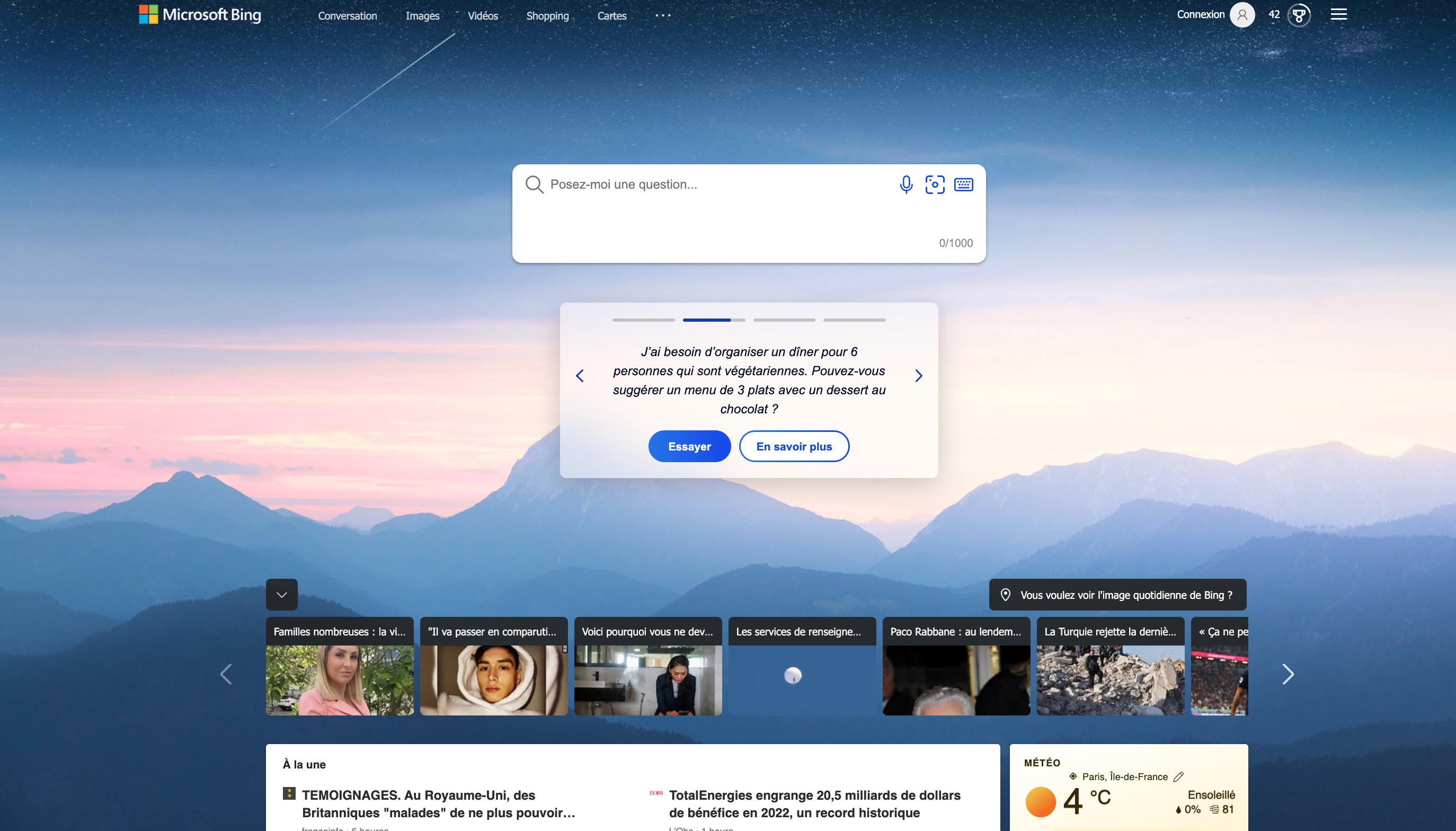Select the Images tab in navigation
The width and height of the screenshot is (1456, 831).
point(421,15)
